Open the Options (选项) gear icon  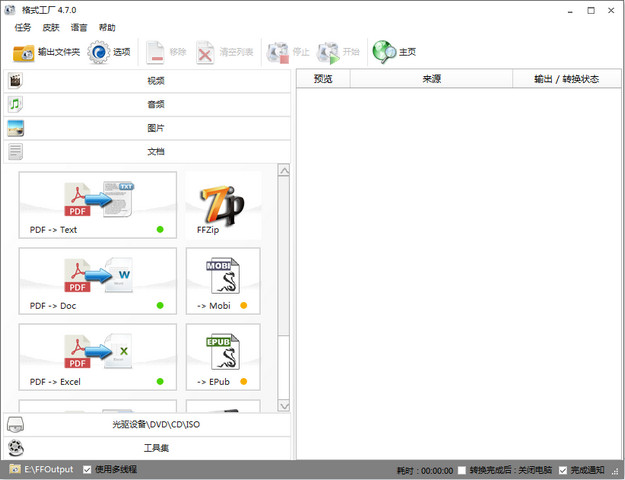(99, 52)
